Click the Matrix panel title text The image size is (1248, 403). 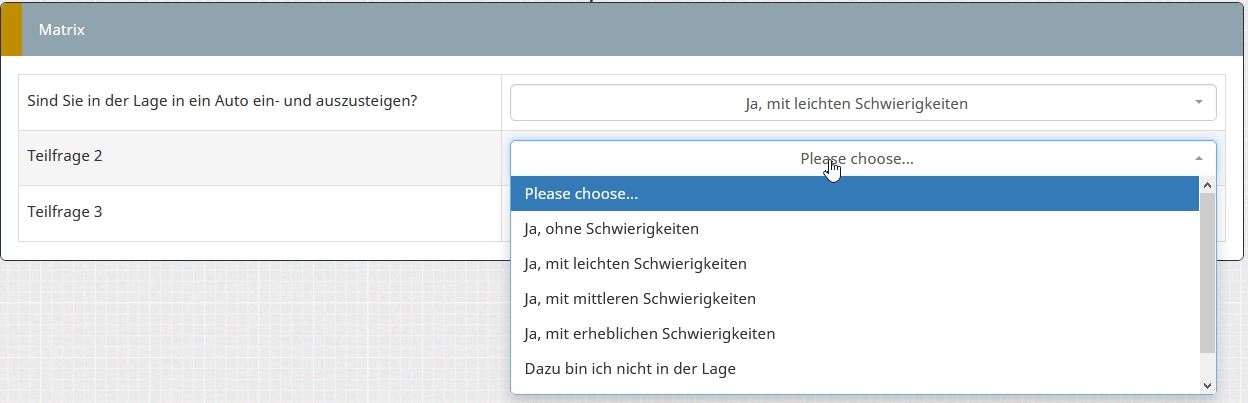point(61,30)
